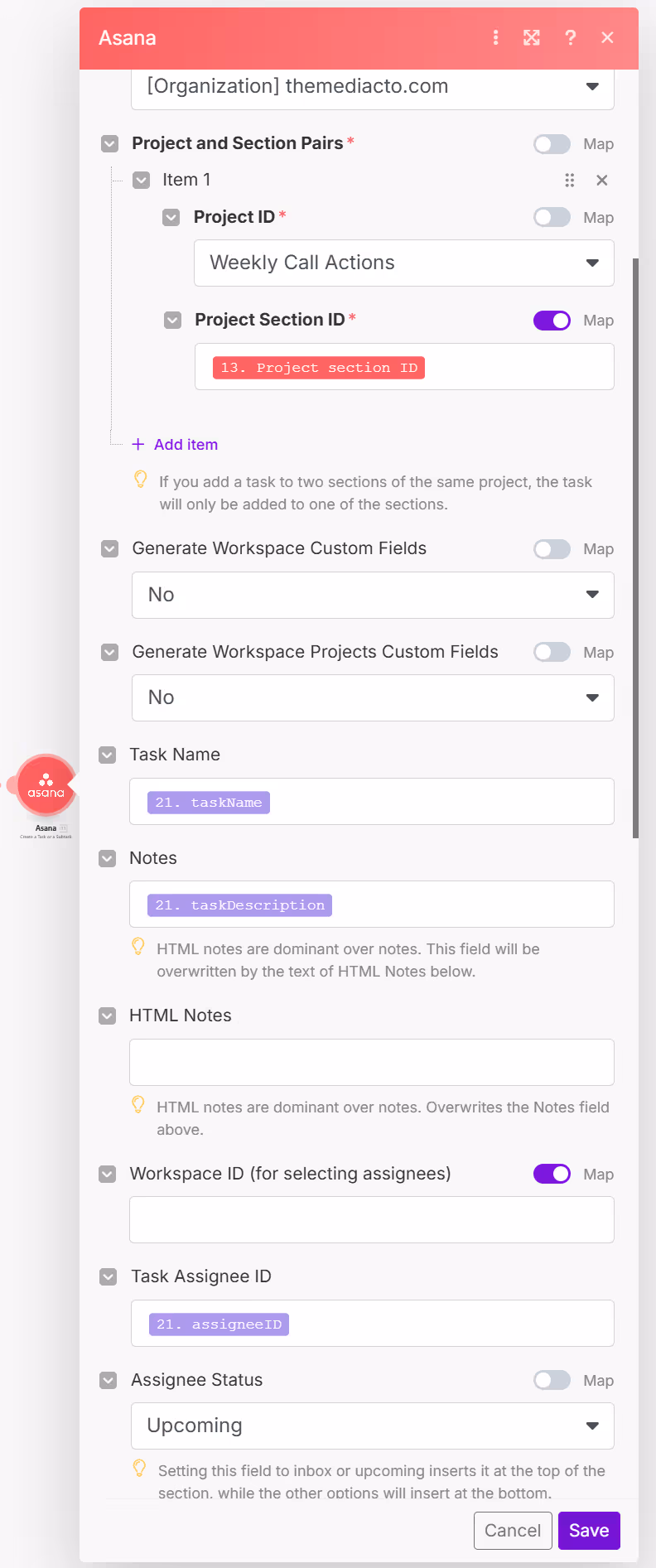The width and height of the screenshot is (656, 1568).
Task: Open the Generate Workspace Custom Fields dropdown
Action: coord(592,595)
